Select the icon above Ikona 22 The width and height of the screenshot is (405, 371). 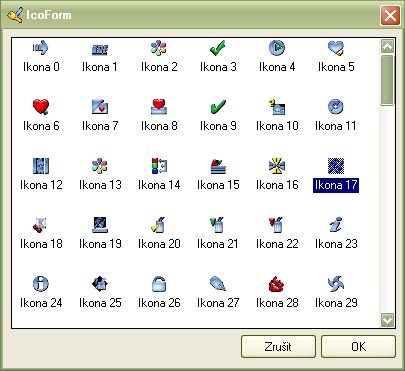click(277, 225)
